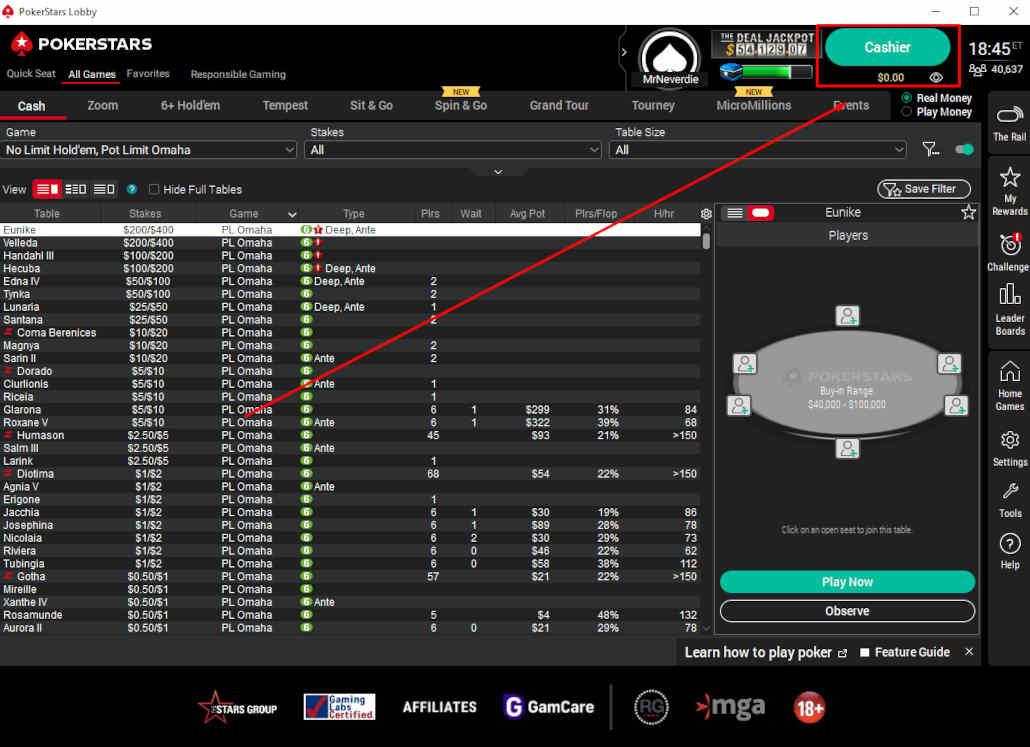Switch to Spin & Go tab
The image size is (1030, 747).
tap(460, 105)
